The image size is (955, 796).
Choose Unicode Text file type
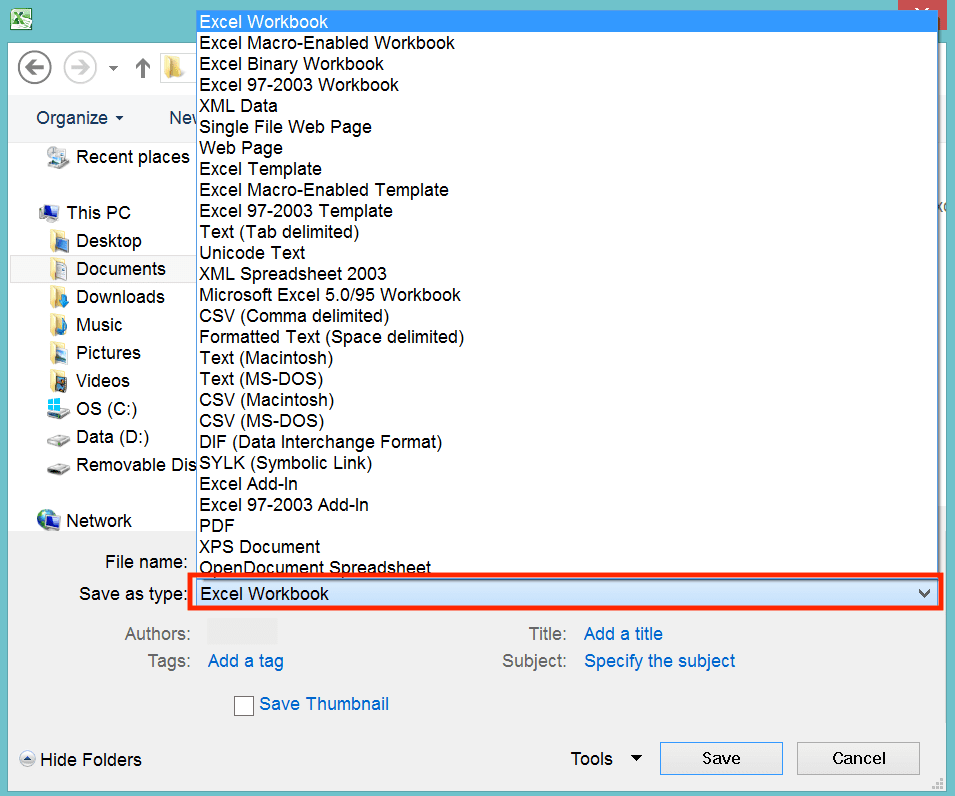coord(568,253)
